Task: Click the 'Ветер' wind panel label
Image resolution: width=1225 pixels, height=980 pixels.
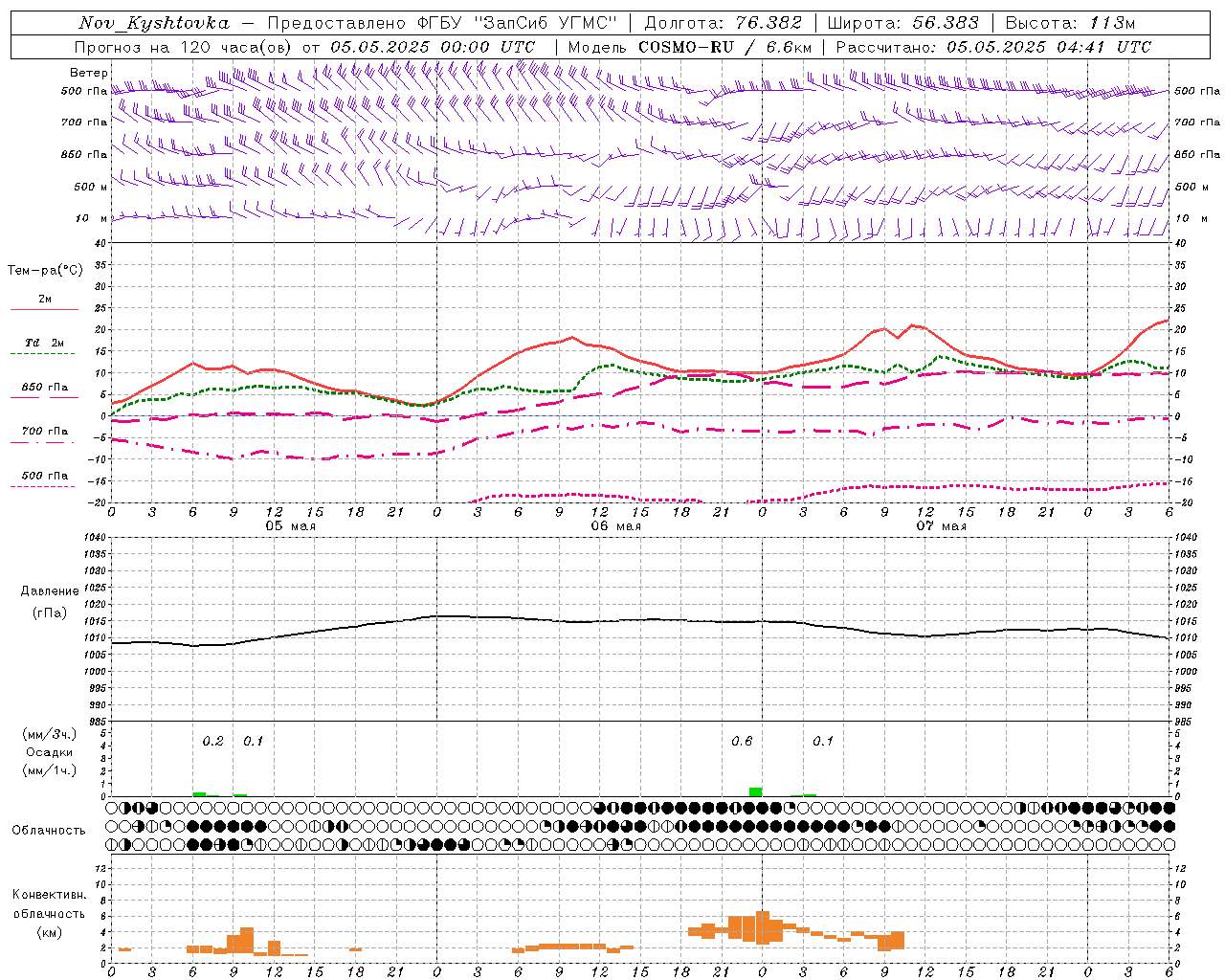Action: [x=89, y=73]
